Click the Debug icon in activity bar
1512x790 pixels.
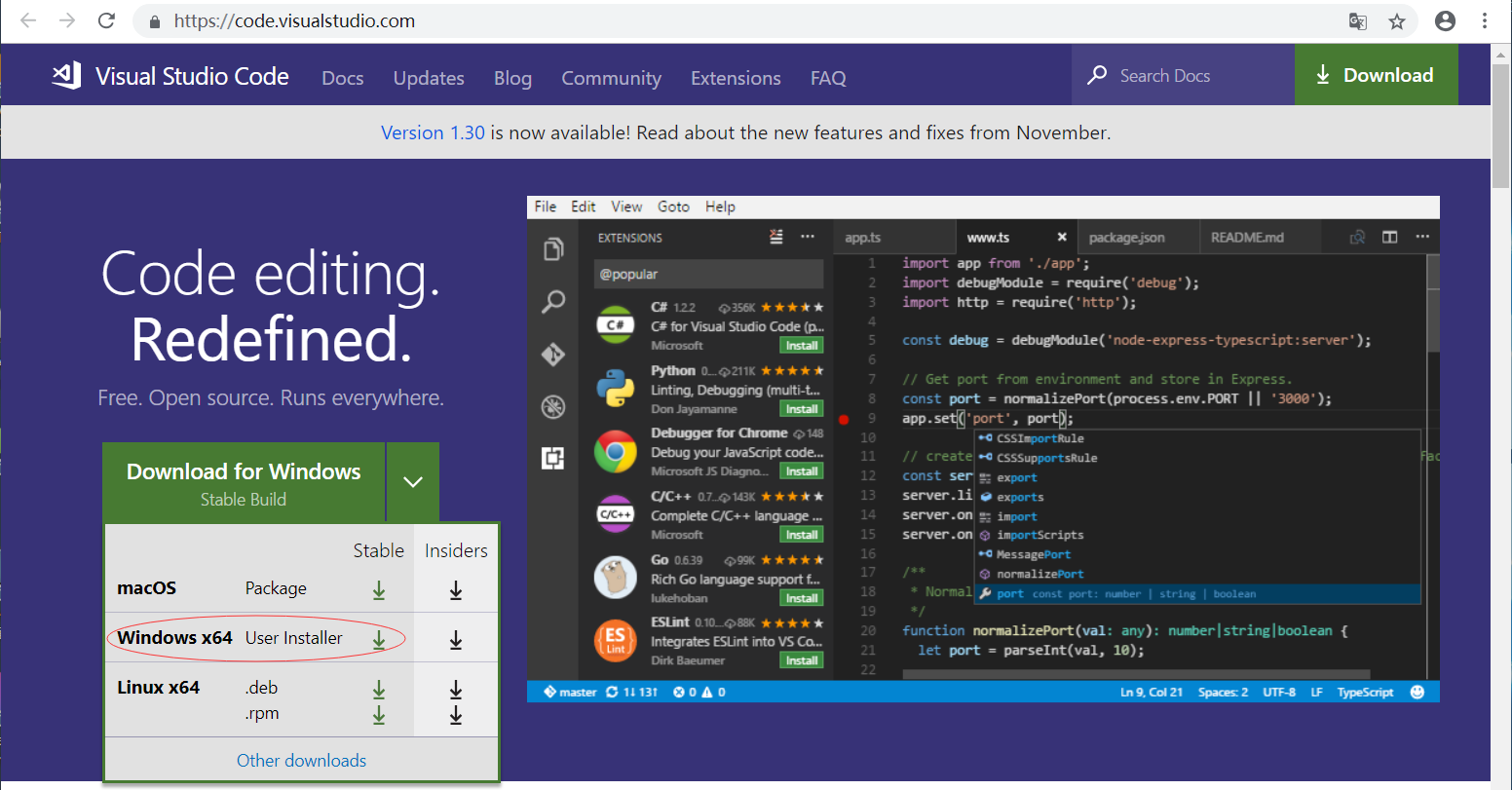[553, 406]
